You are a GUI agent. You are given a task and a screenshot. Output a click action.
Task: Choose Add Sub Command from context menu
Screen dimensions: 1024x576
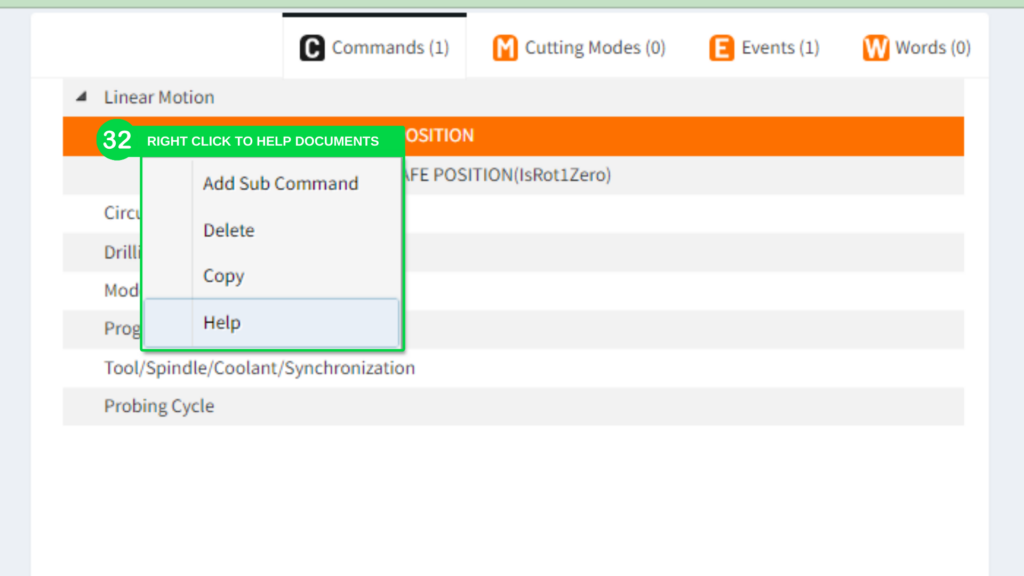[280, 184]
